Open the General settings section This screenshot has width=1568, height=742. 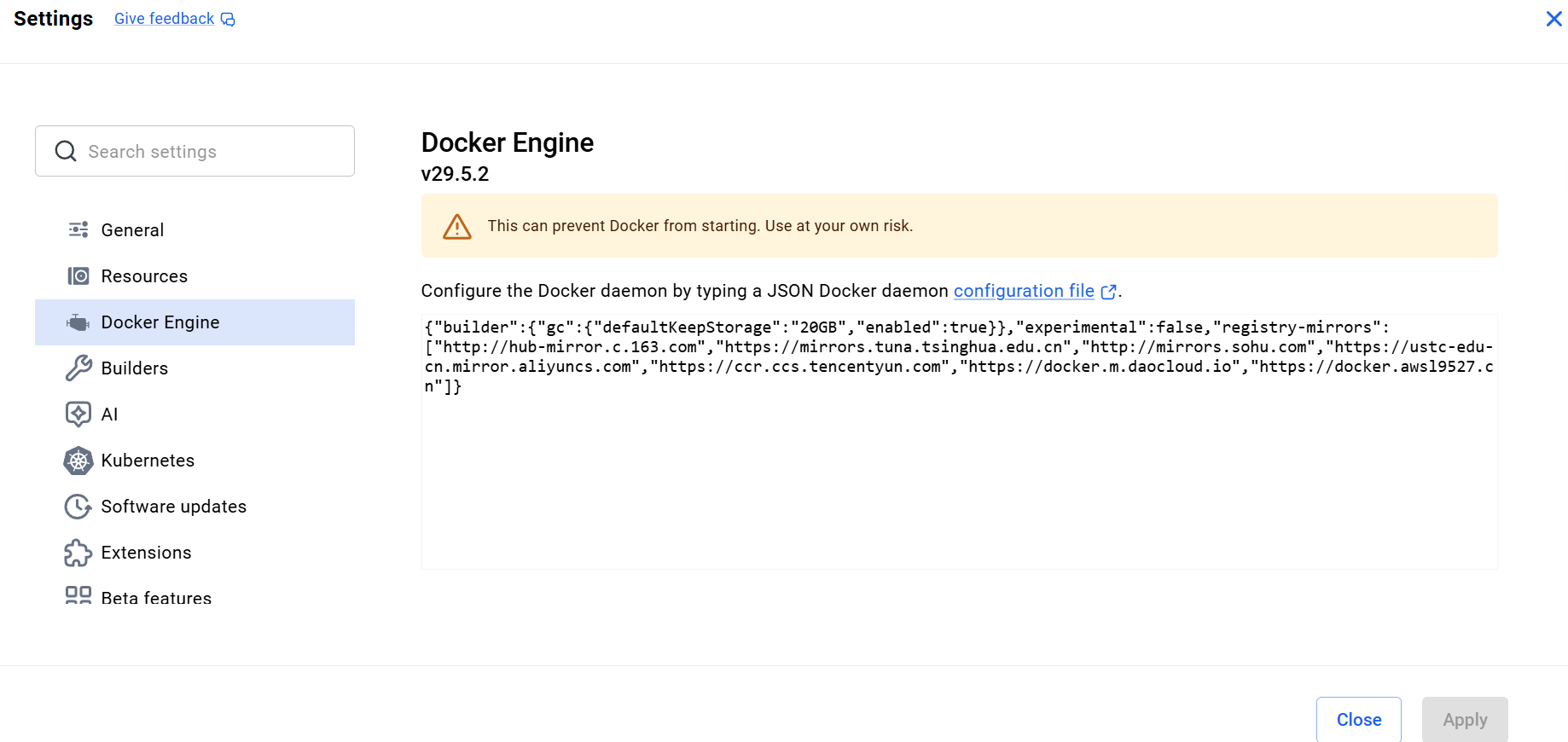coord(195,230)
